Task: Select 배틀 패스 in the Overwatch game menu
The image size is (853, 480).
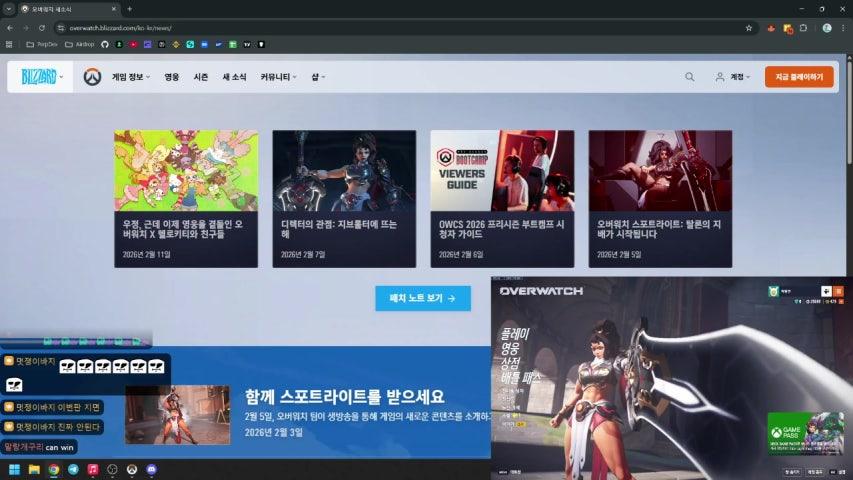Action: point(520,378)
